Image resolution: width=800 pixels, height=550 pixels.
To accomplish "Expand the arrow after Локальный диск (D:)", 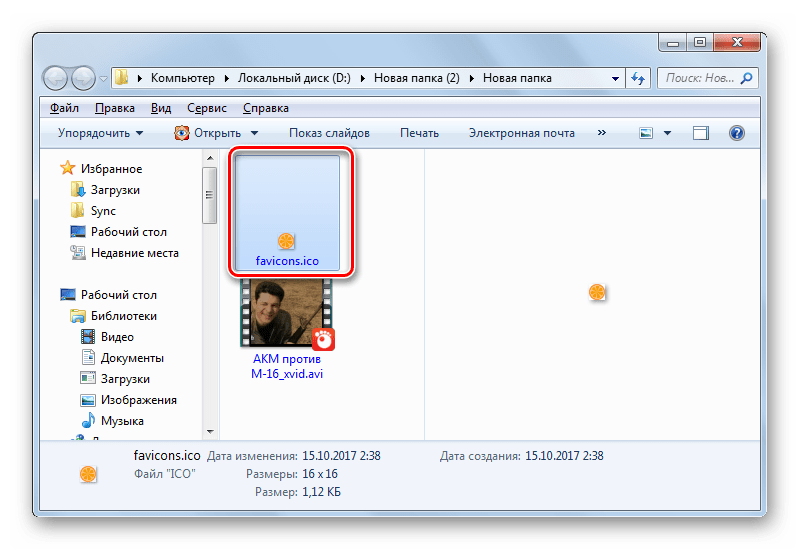I will click(363, 79).
